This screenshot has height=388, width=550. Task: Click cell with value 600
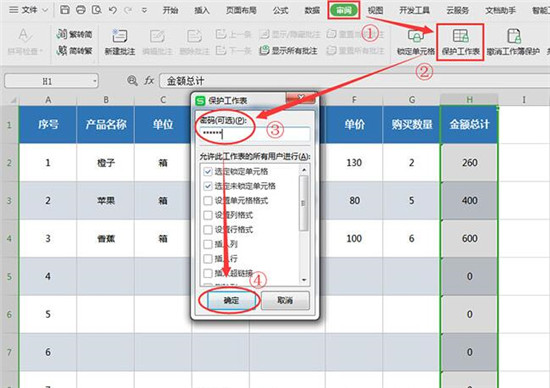pyautogui.click(x=469, y=239)
